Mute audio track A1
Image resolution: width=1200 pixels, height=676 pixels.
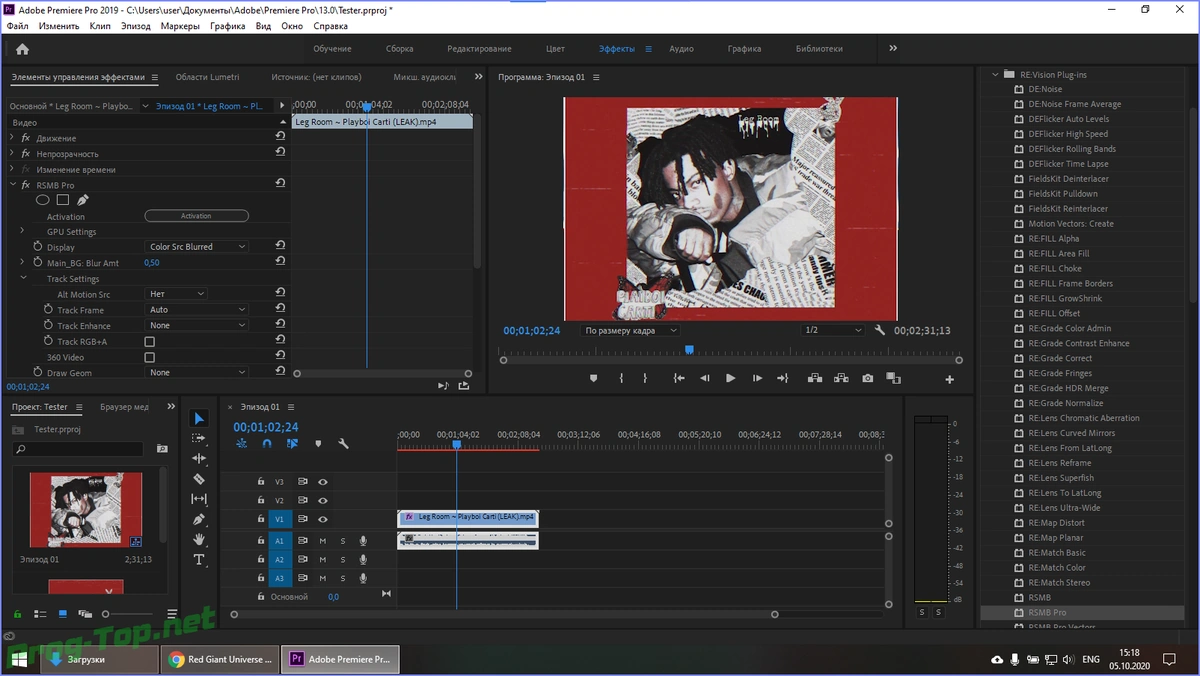323,541
